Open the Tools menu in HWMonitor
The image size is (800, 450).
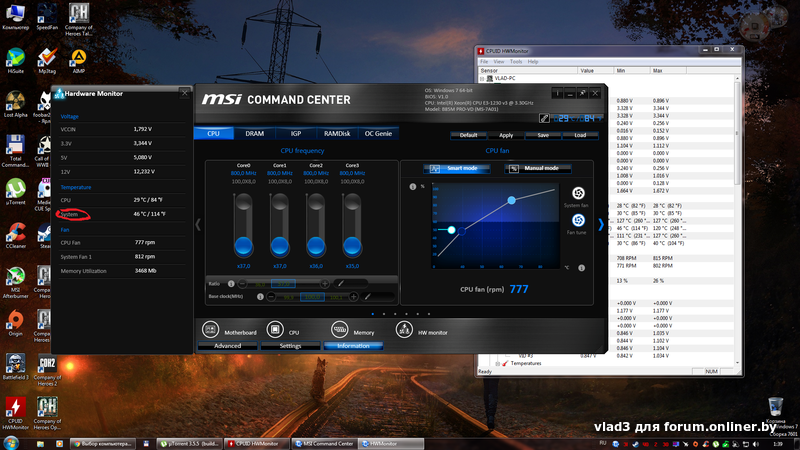[x=516, y=62]
